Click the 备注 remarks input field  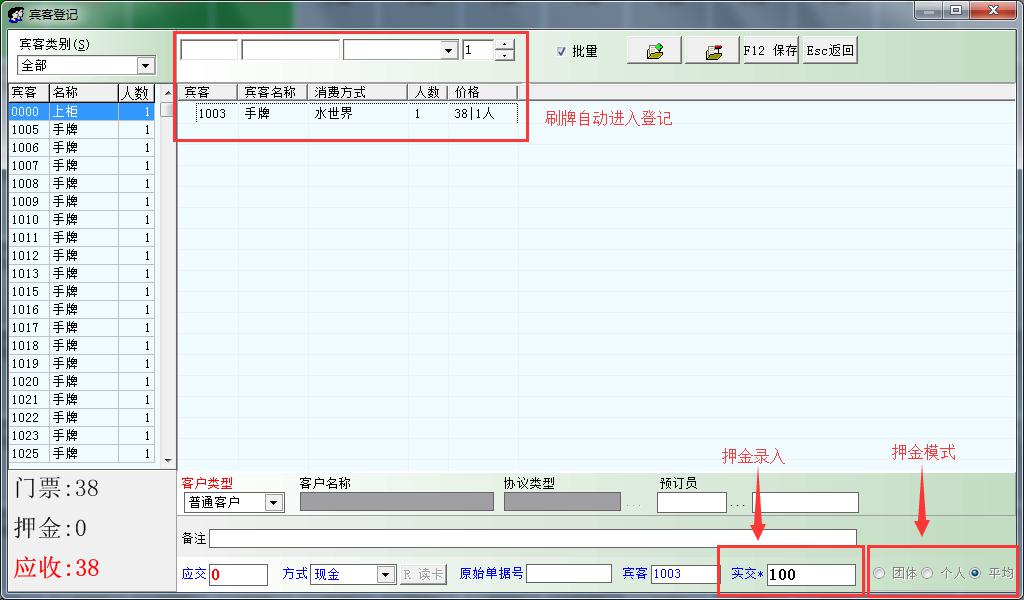click(x=533, y=538)
